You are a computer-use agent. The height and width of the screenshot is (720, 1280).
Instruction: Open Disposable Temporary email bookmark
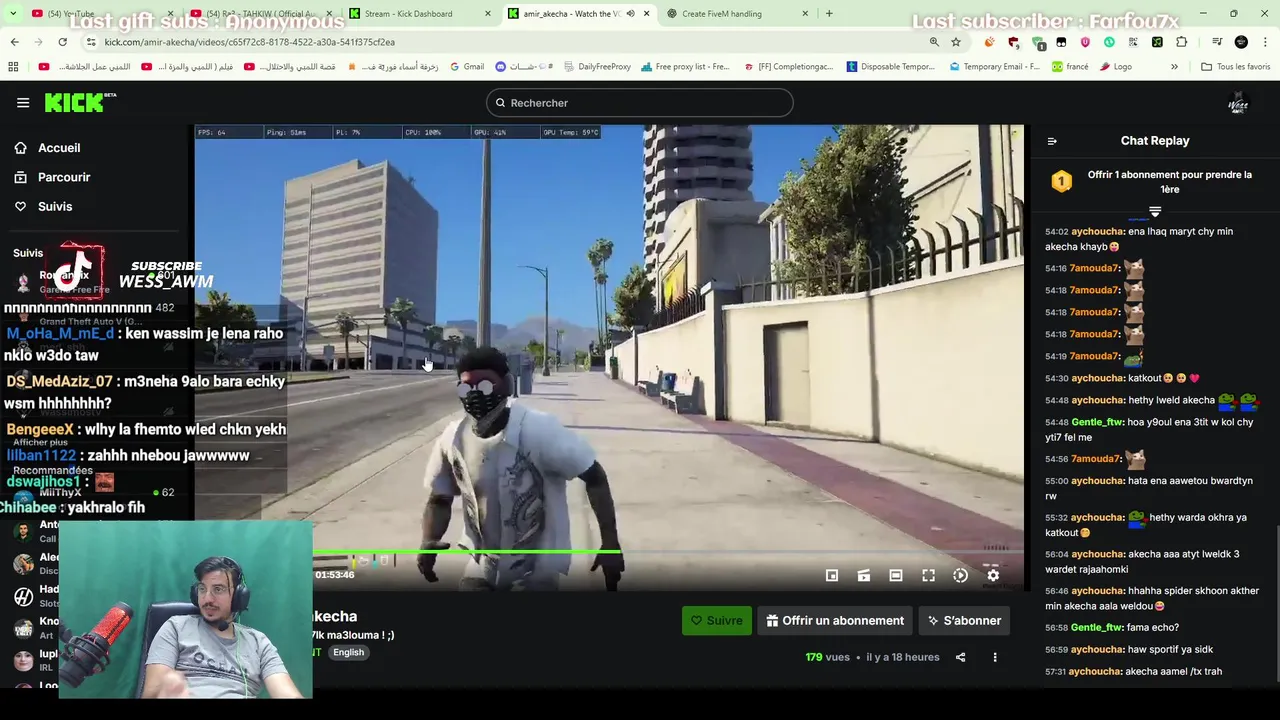point(890,67)
